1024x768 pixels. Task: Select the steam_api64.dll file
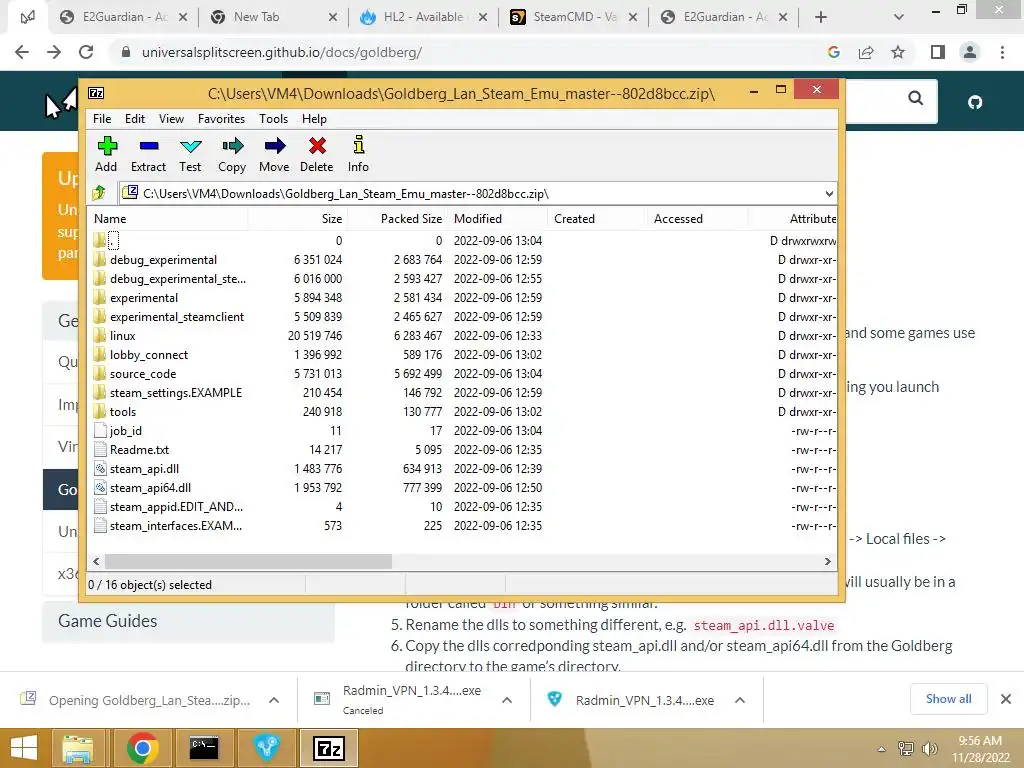pos(150,488)
